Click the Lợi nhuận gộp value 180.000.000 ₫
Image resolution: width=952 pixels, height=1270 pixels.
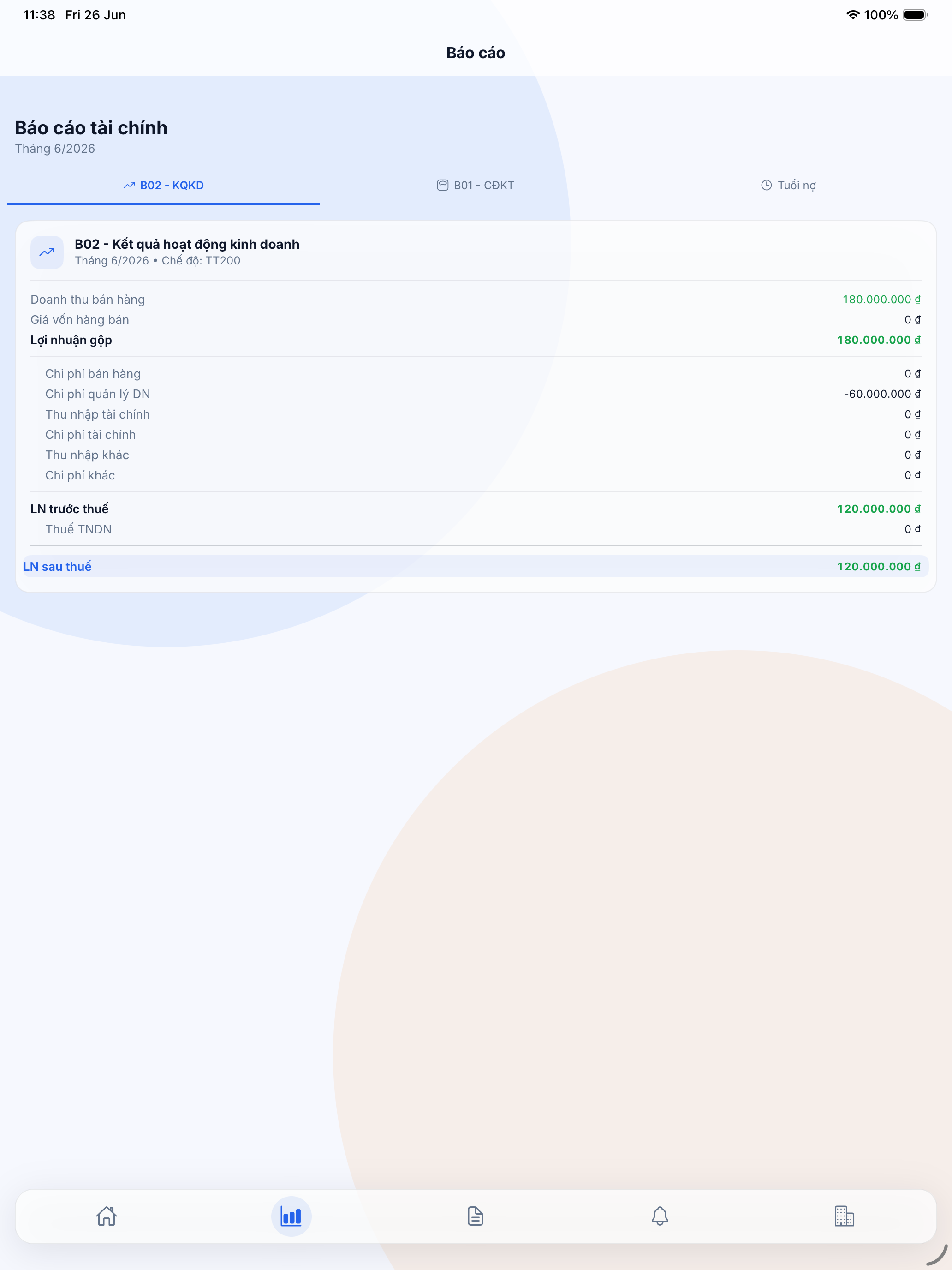[x=879, y=340]
